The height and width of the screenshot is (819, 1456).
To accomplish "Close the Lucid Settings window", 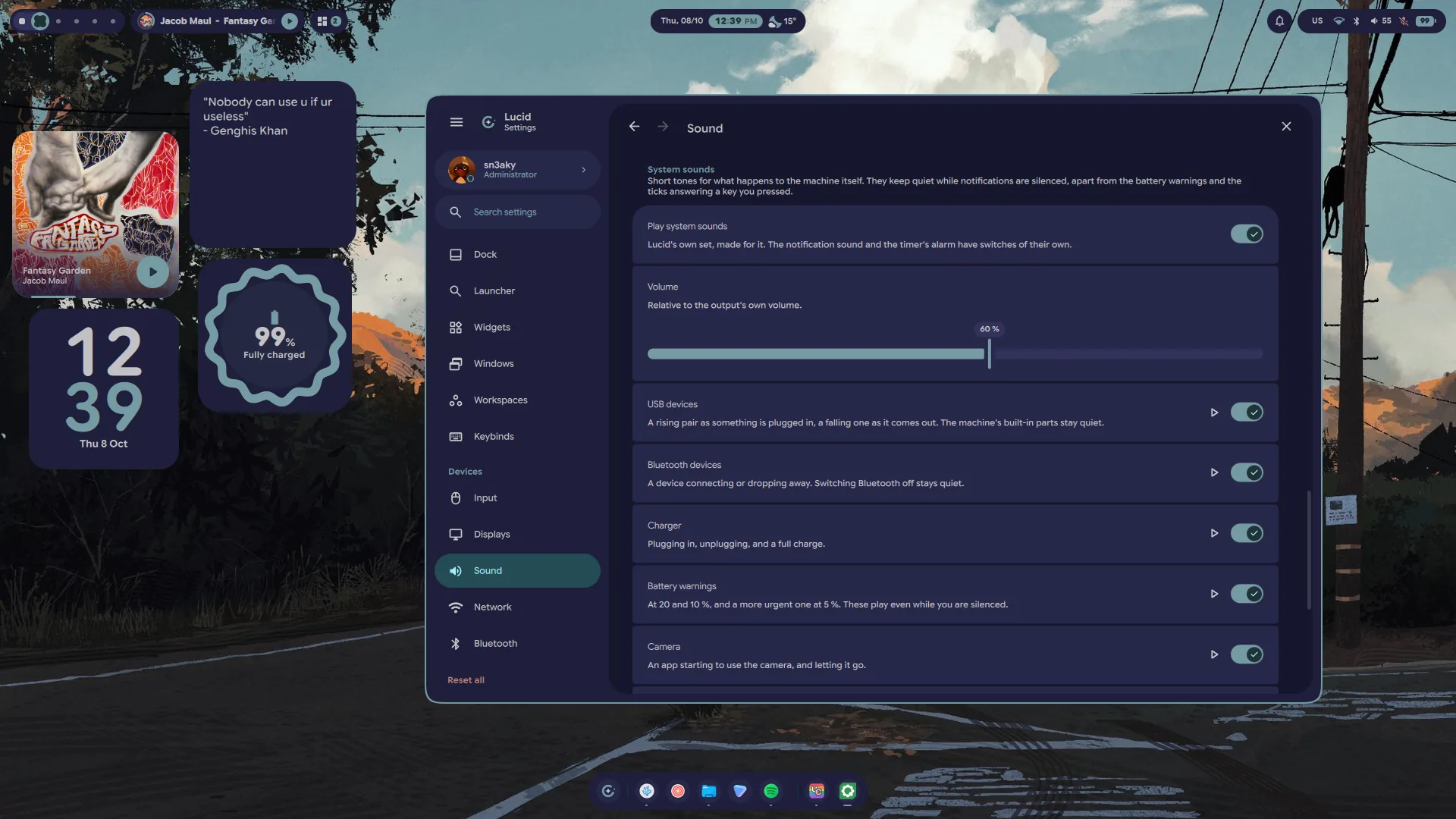I will point(1286,127).
